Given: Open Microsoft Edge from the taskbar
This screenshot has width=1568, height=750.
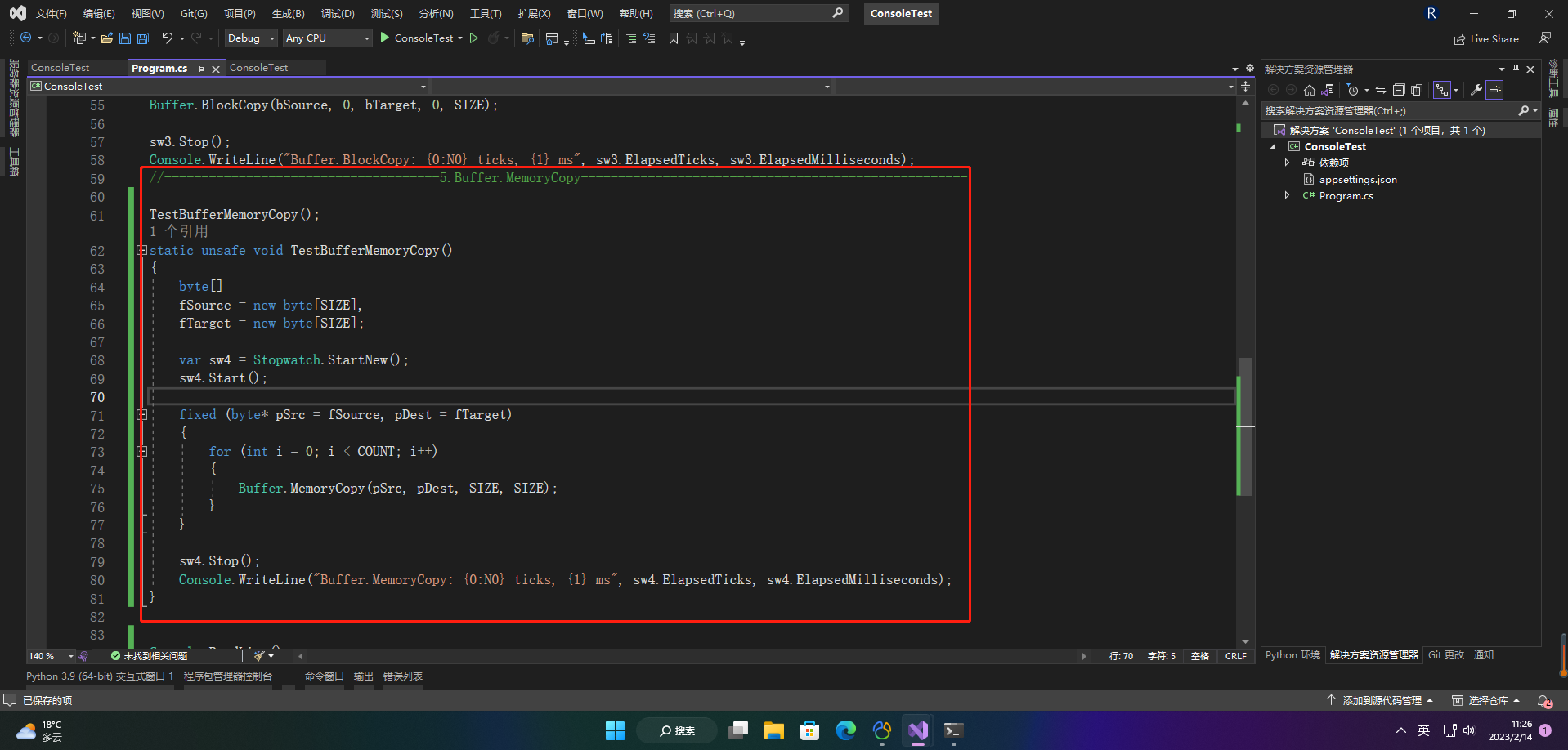Looking at the screenshot, I should [x=846, y=730].
